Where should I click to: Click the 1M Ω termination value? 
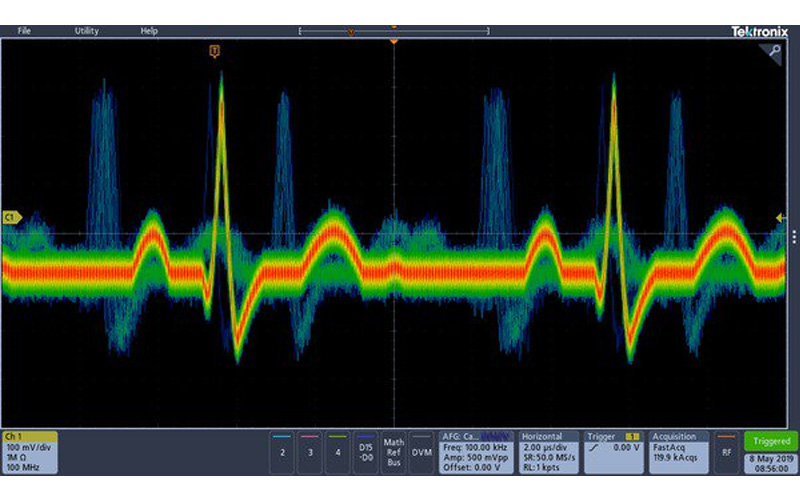click(16, 457)
